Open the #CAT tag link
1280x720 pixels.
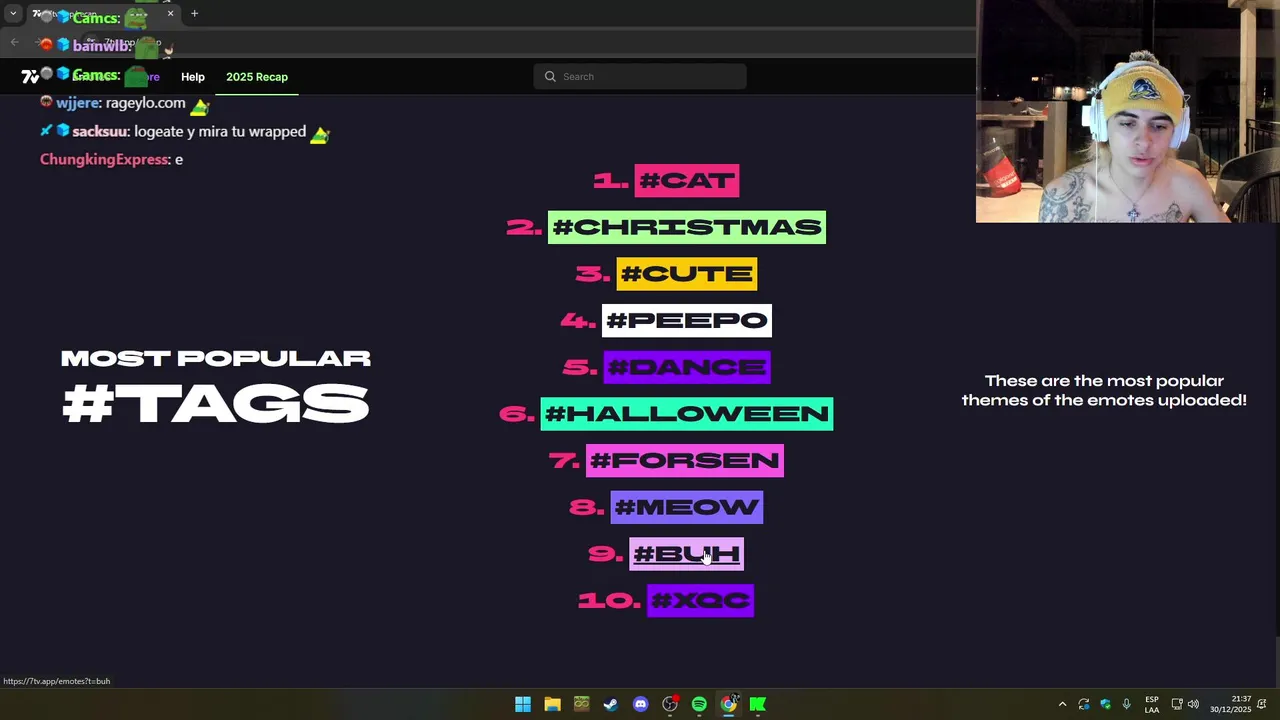coord(687,181)
